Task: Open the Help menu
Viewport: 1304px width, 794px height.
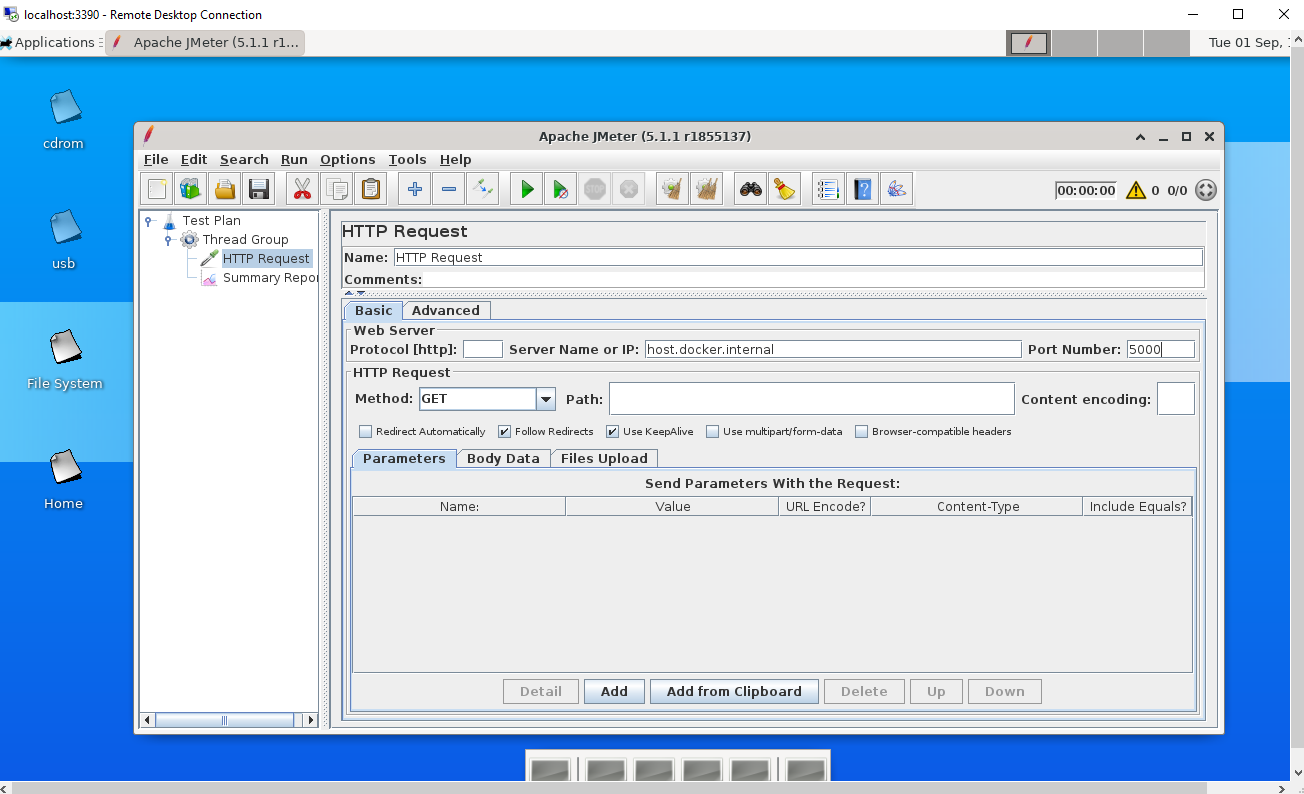Action: pos(455,160)
